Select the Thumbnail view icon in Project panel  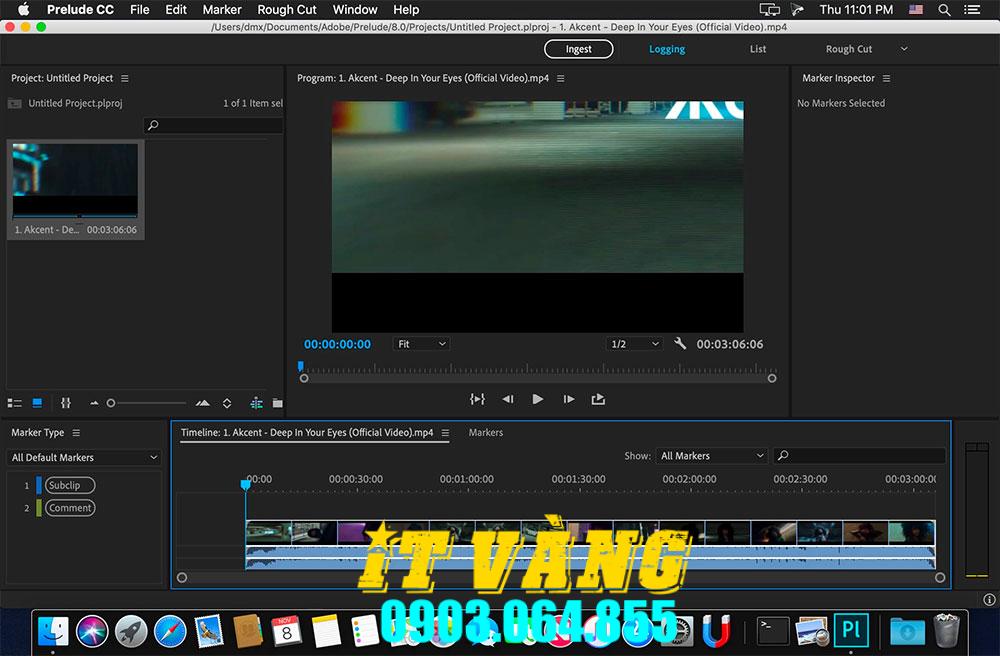click(36, 402)
